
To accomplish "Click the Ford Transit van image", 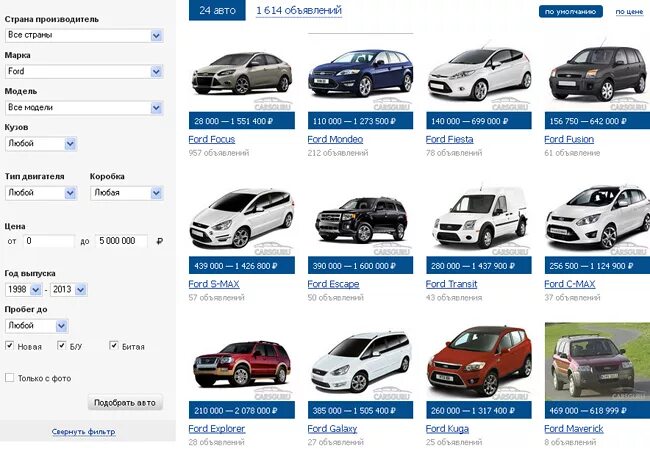I will click(479, 217).
